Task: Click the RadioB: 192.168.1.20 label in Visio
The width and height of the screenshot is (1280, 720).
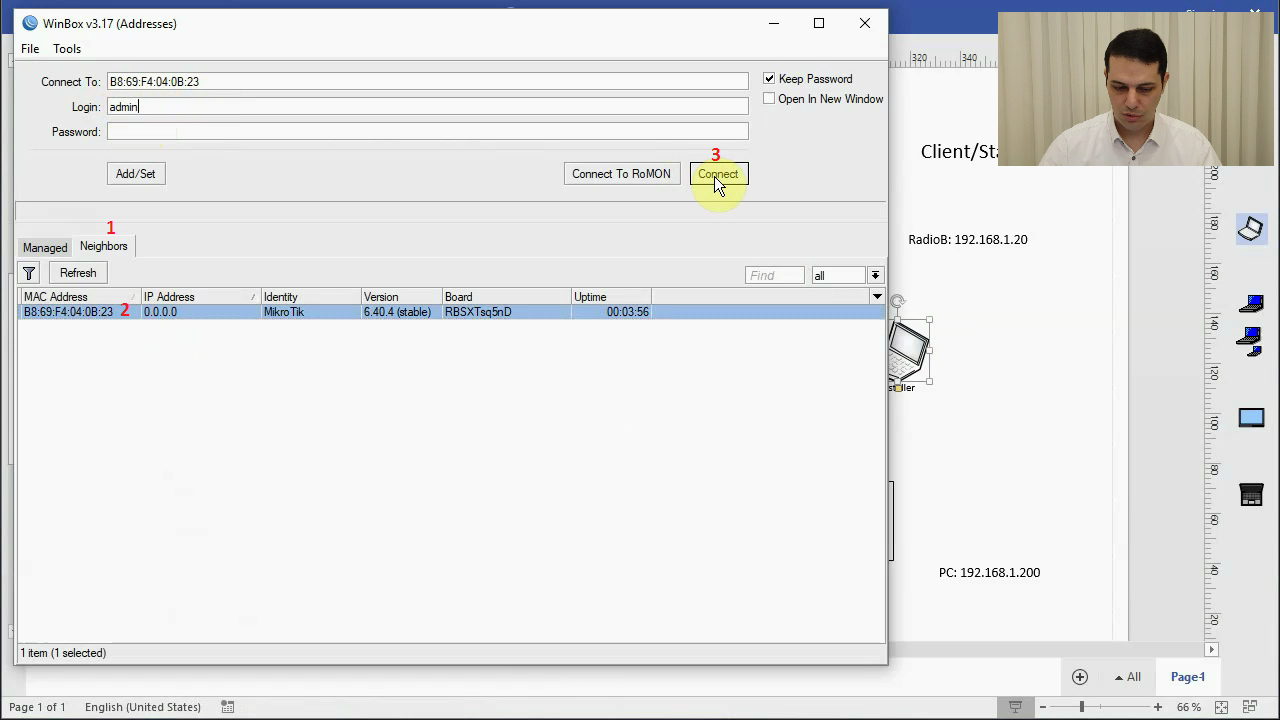Action: (x=967, y=240)
